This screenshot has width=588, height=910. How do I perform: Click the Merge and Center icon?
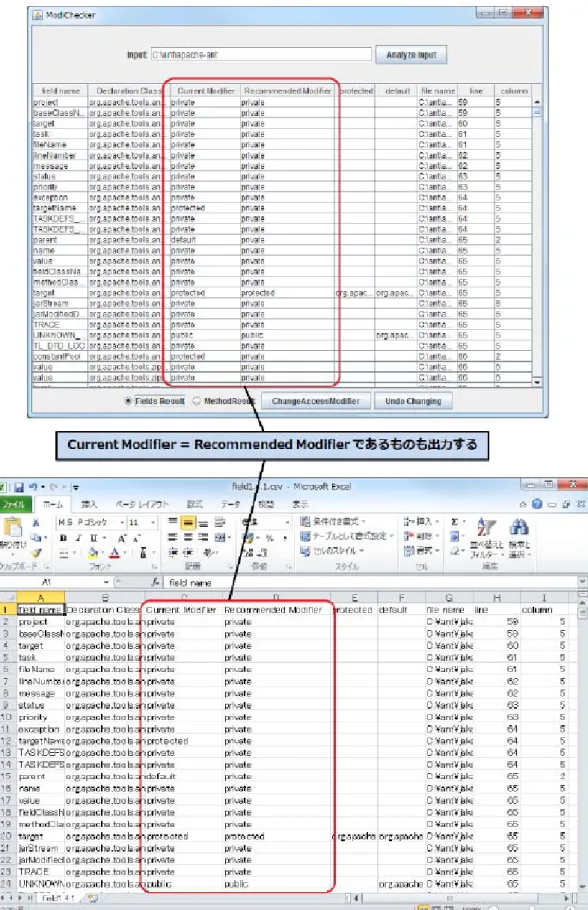(x=220, y=538)
